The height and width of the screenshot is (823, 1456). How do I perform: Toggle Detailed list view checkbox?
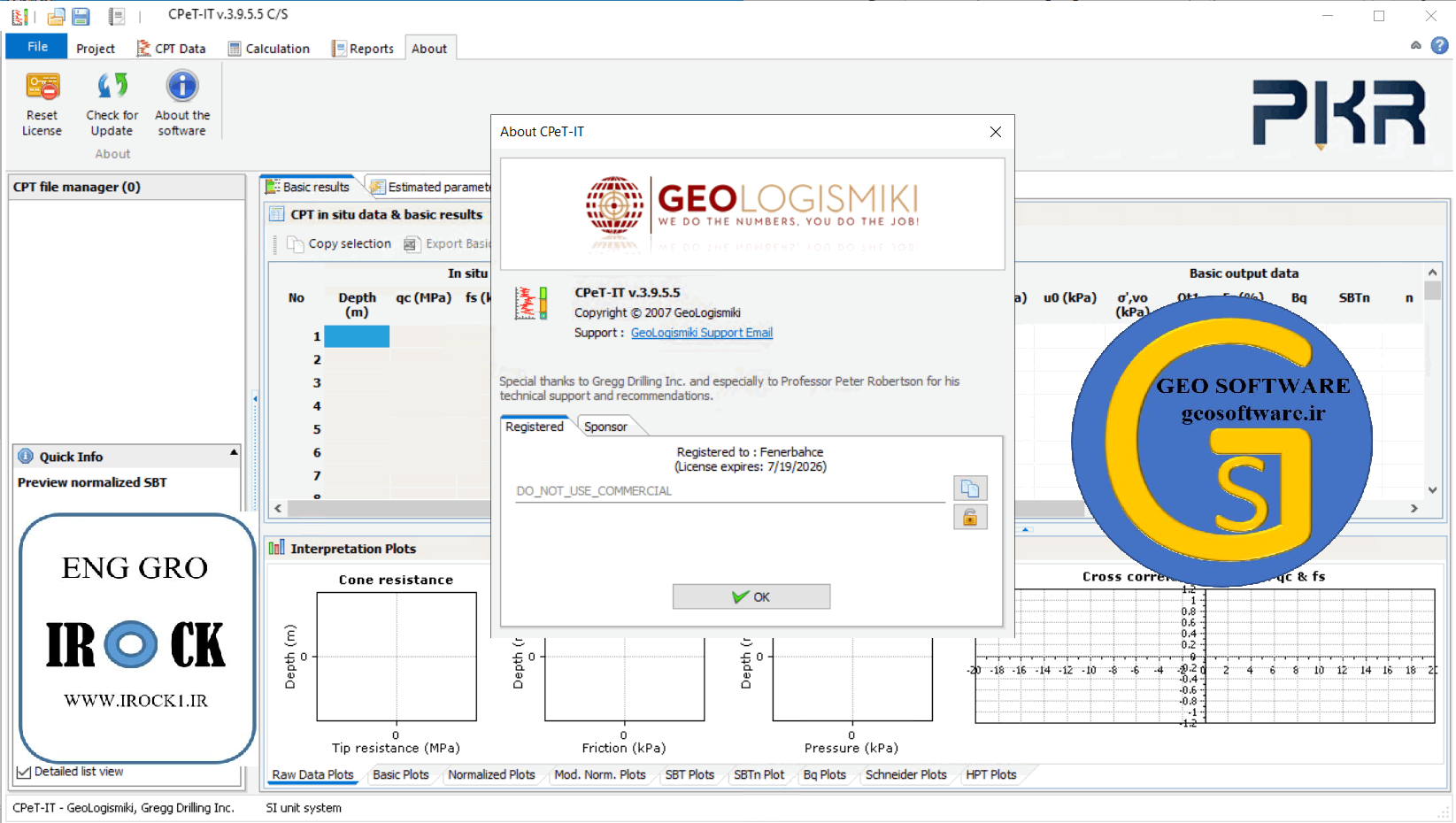[x=24, y=773]
